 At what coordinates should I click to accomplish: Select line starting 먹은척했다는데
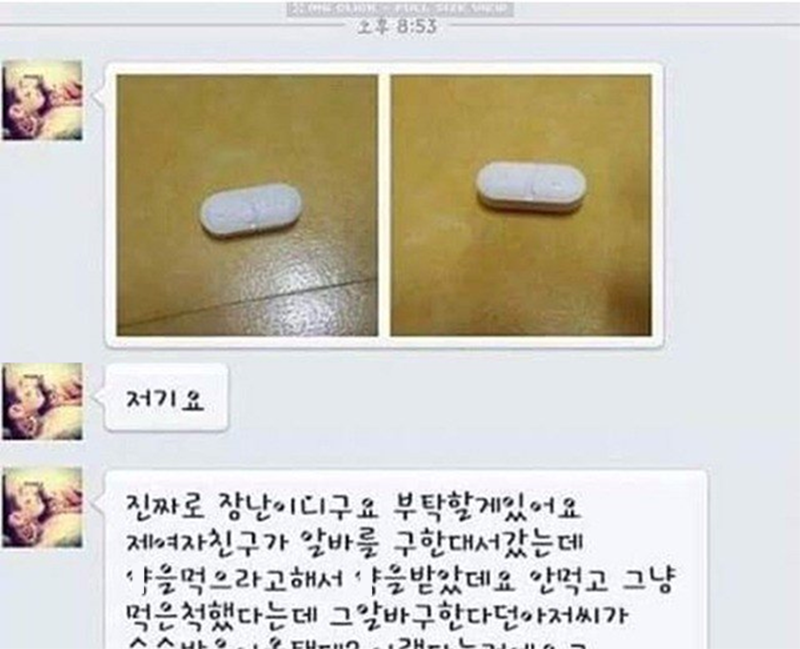(x=377, y=615)
